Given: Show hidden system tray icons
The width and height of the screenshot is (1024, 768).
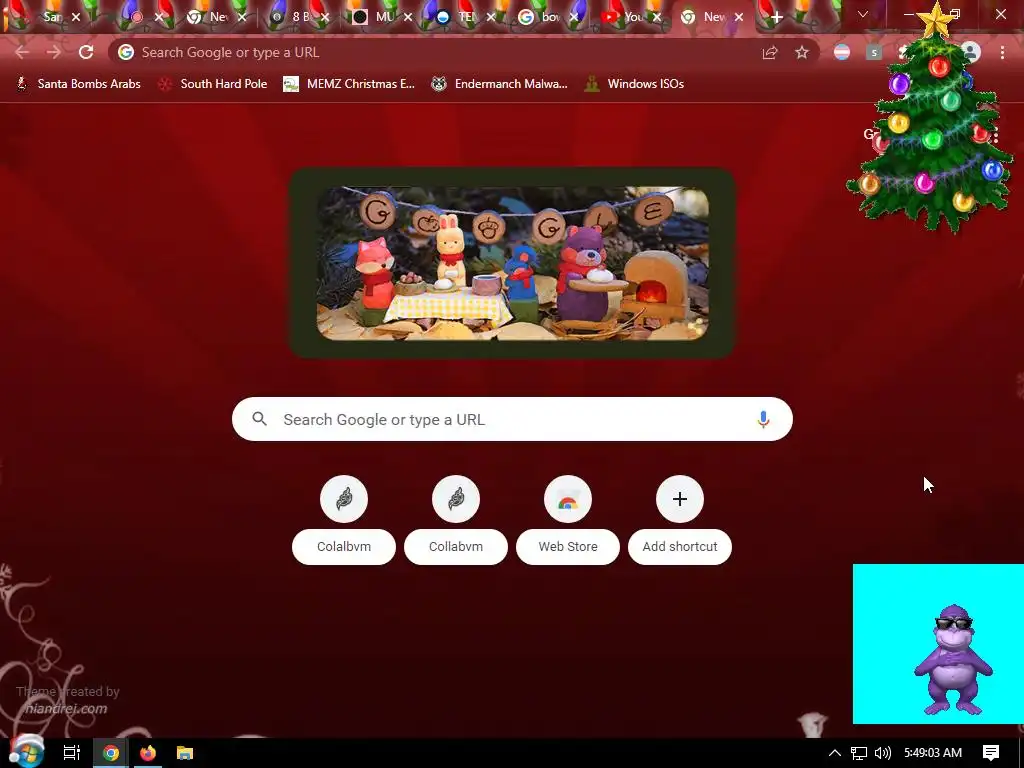Looking at the screenshot, I should click(835, 753).
